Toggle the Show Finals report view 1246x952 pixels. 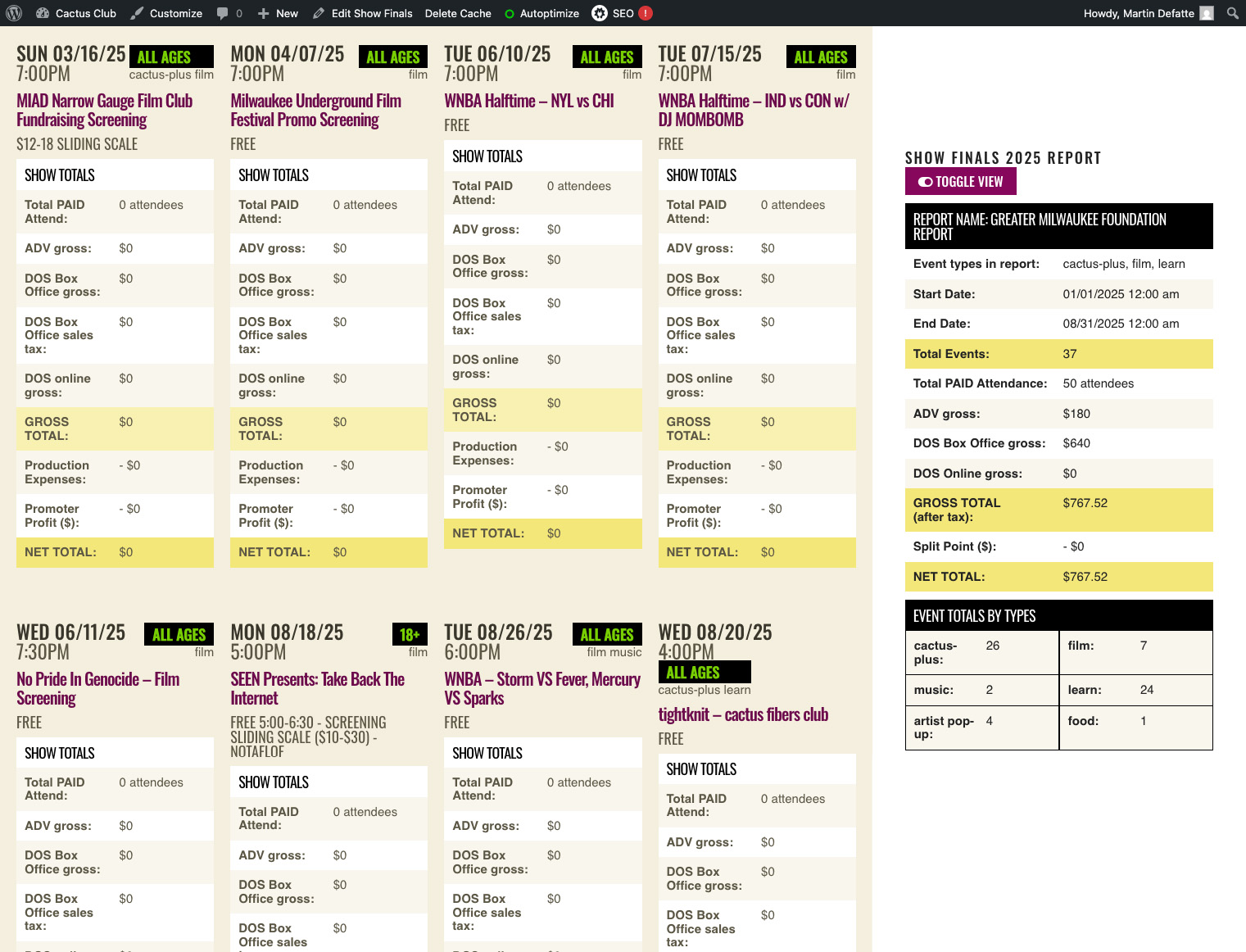(x=960, y=182)
